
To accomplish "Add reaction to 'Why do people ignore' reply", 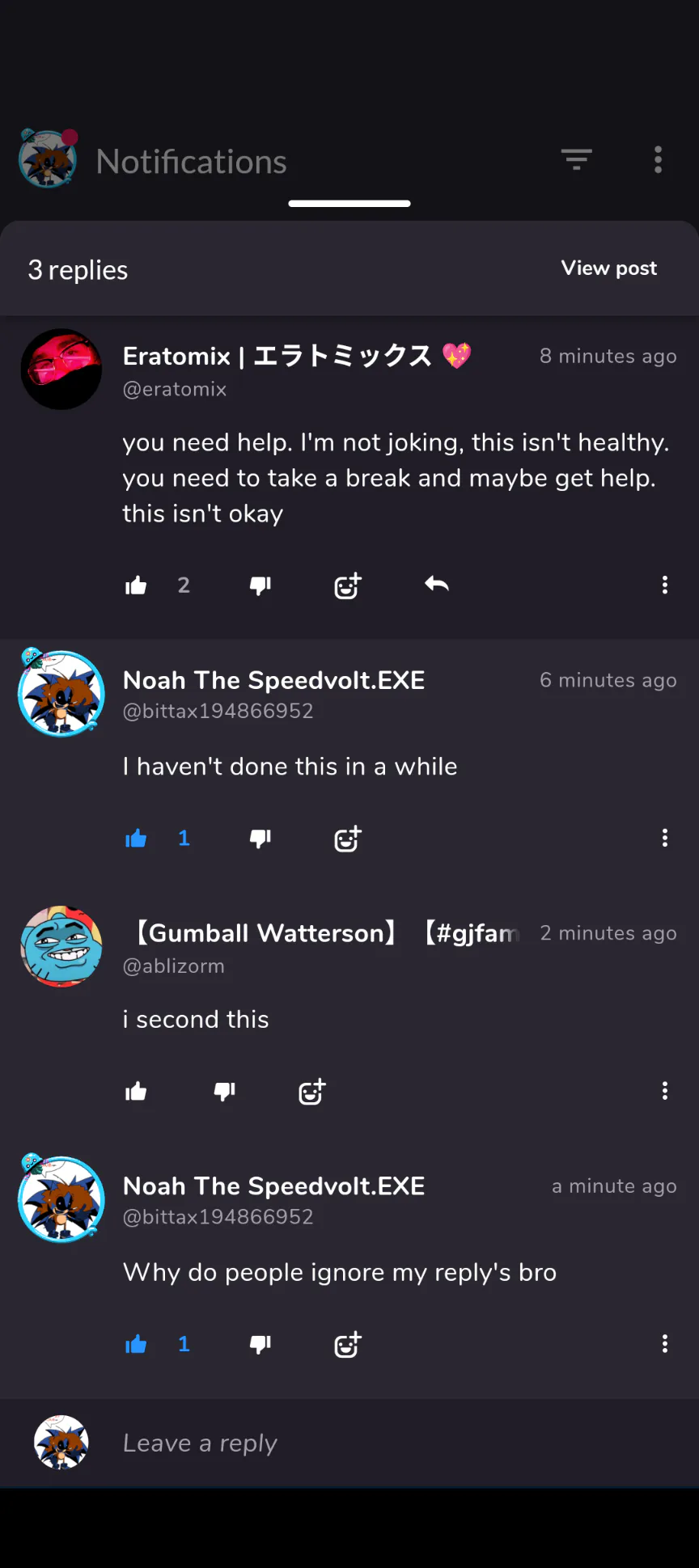I will click(348, 1344).
